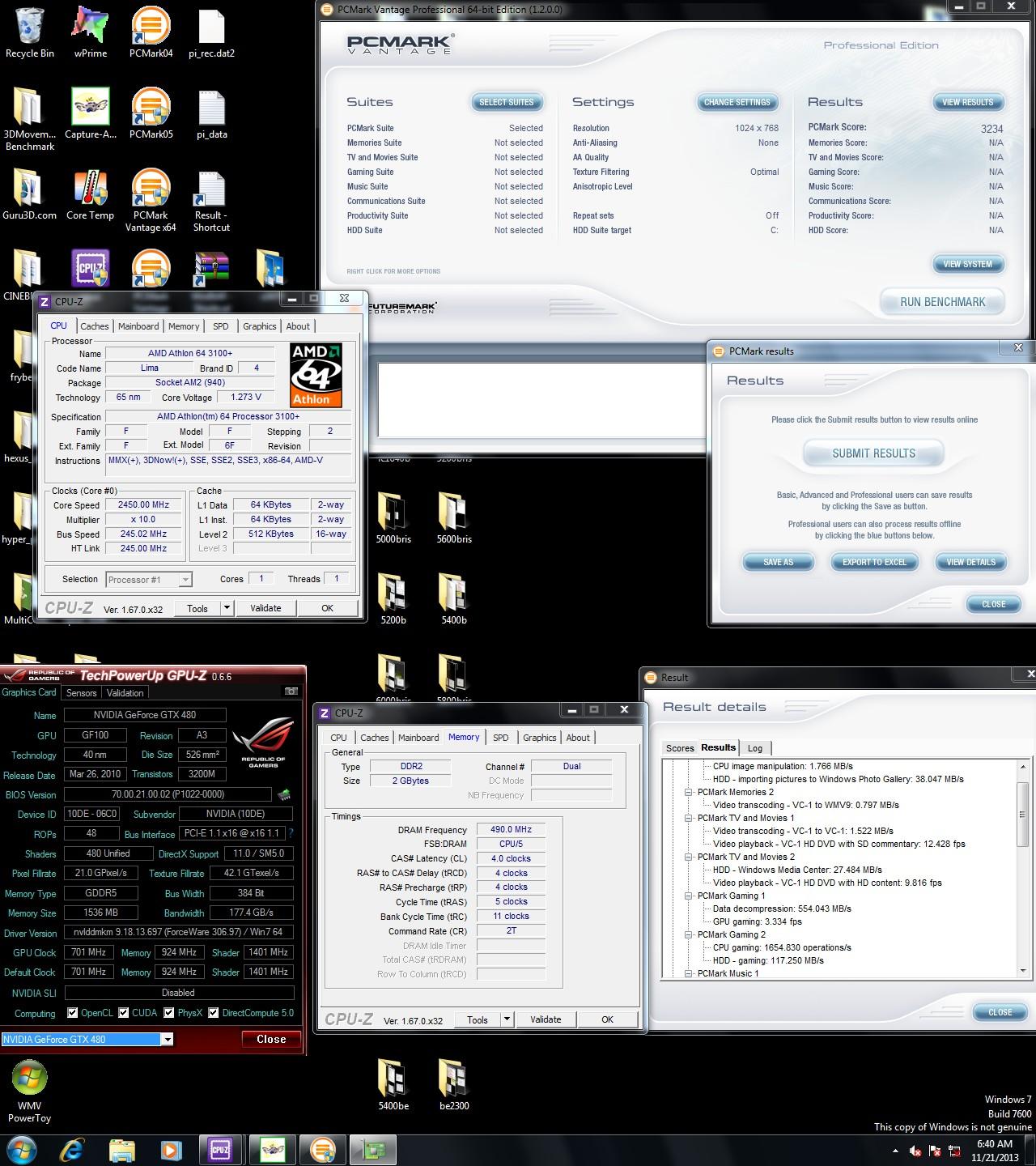The width and height of the screenshot is (1036, 1166).
Task: Untick the PhysX checkbox in GPU-Z
Action: (169, 1013)
